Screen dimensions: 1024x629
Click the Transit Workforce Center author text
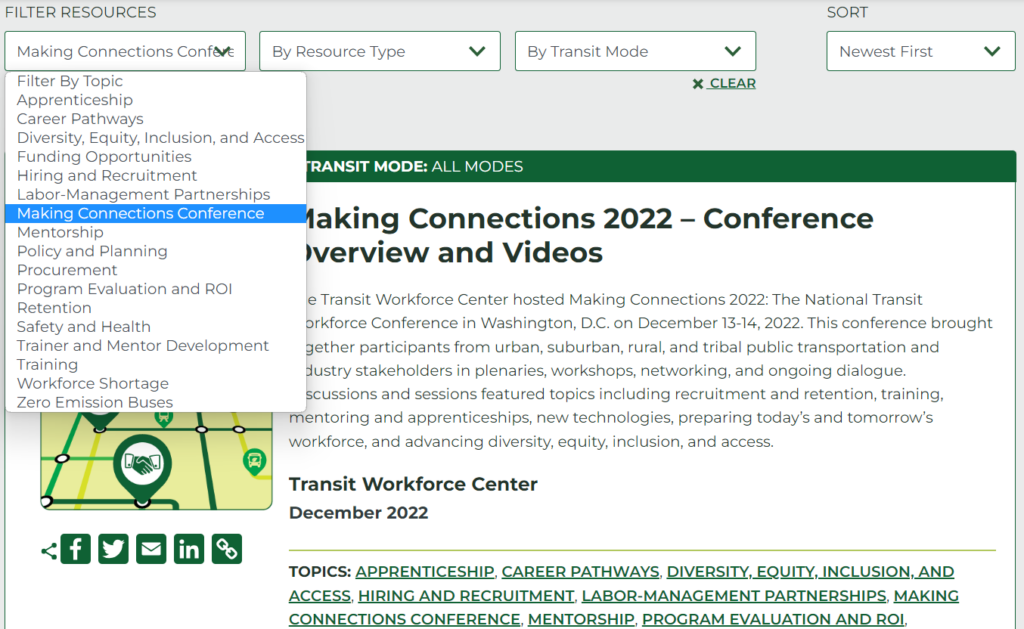tap(413, 484)
